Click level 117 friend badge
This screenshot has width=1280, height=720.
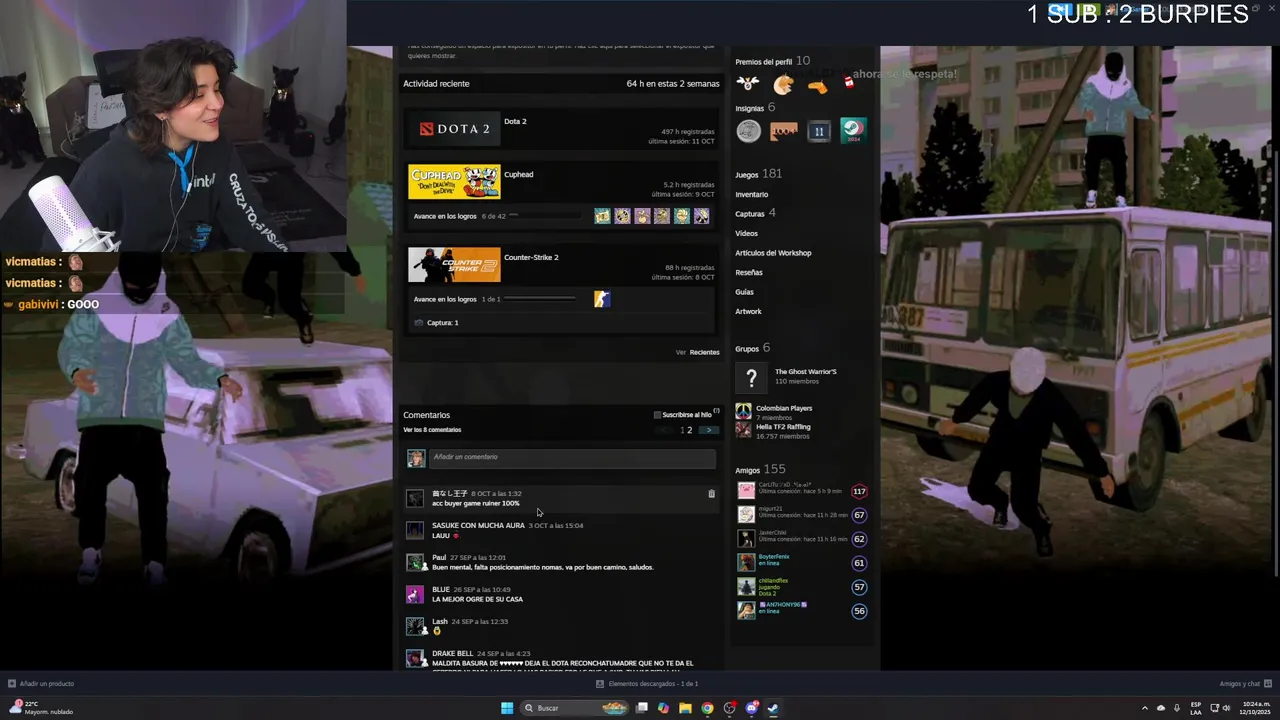pyautogui.click(x=859, y=491)
